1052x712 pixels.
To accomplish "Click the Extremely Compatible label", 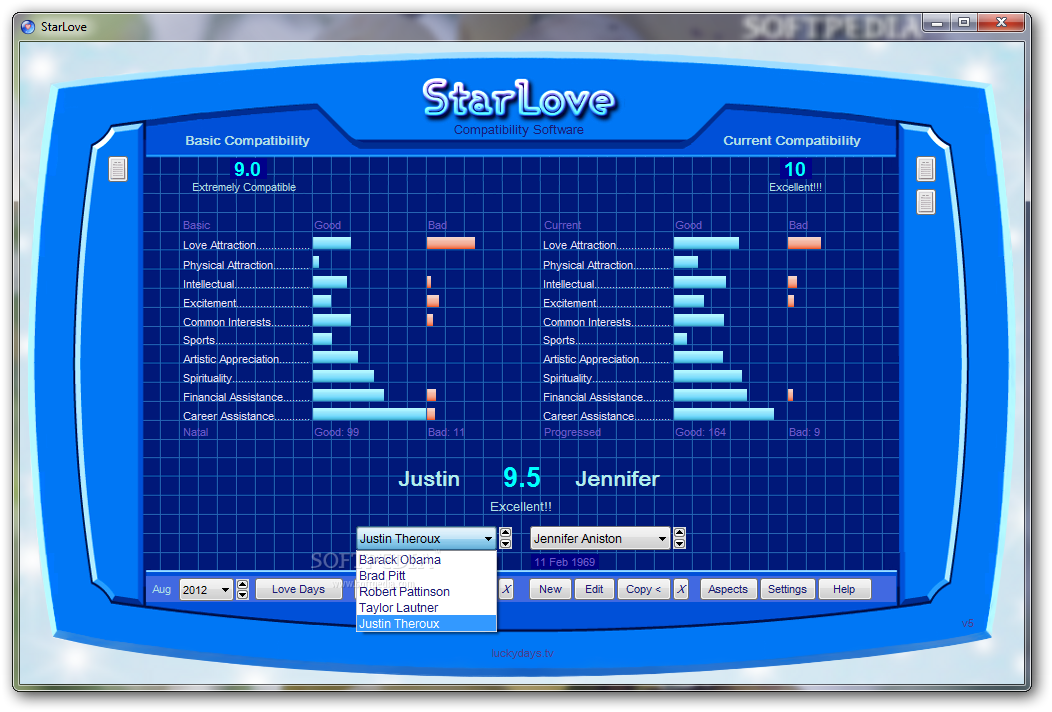I will click(x=244, y=187).
